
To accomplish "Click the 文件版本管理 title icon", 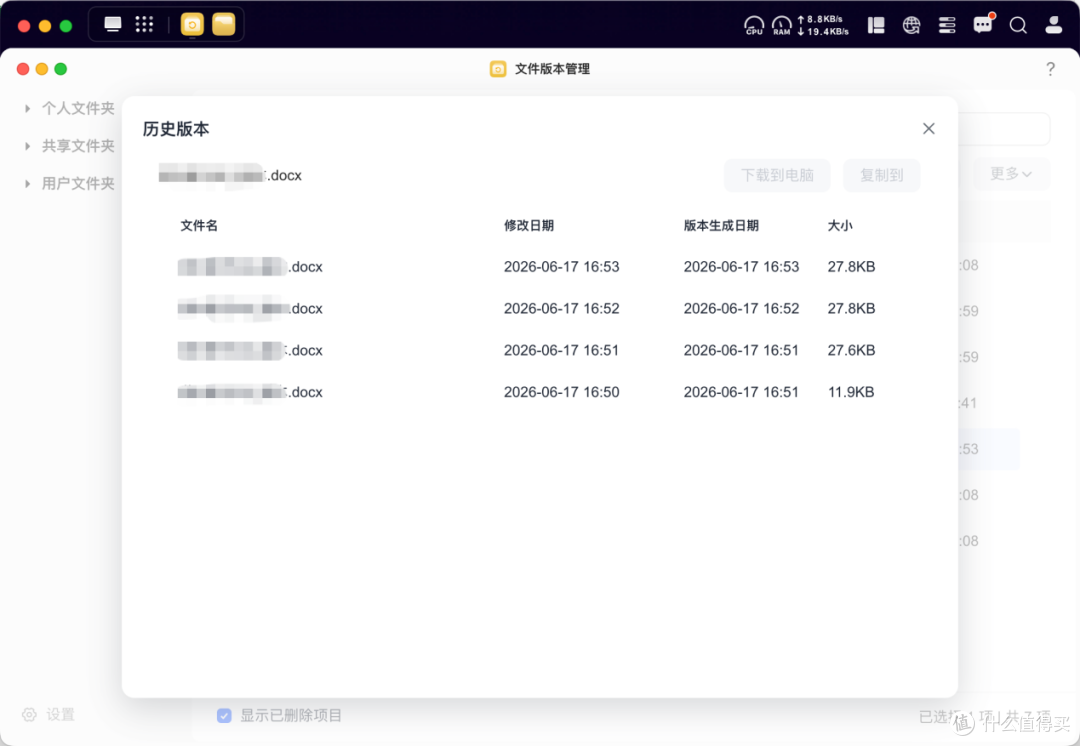I will point(498,69).
